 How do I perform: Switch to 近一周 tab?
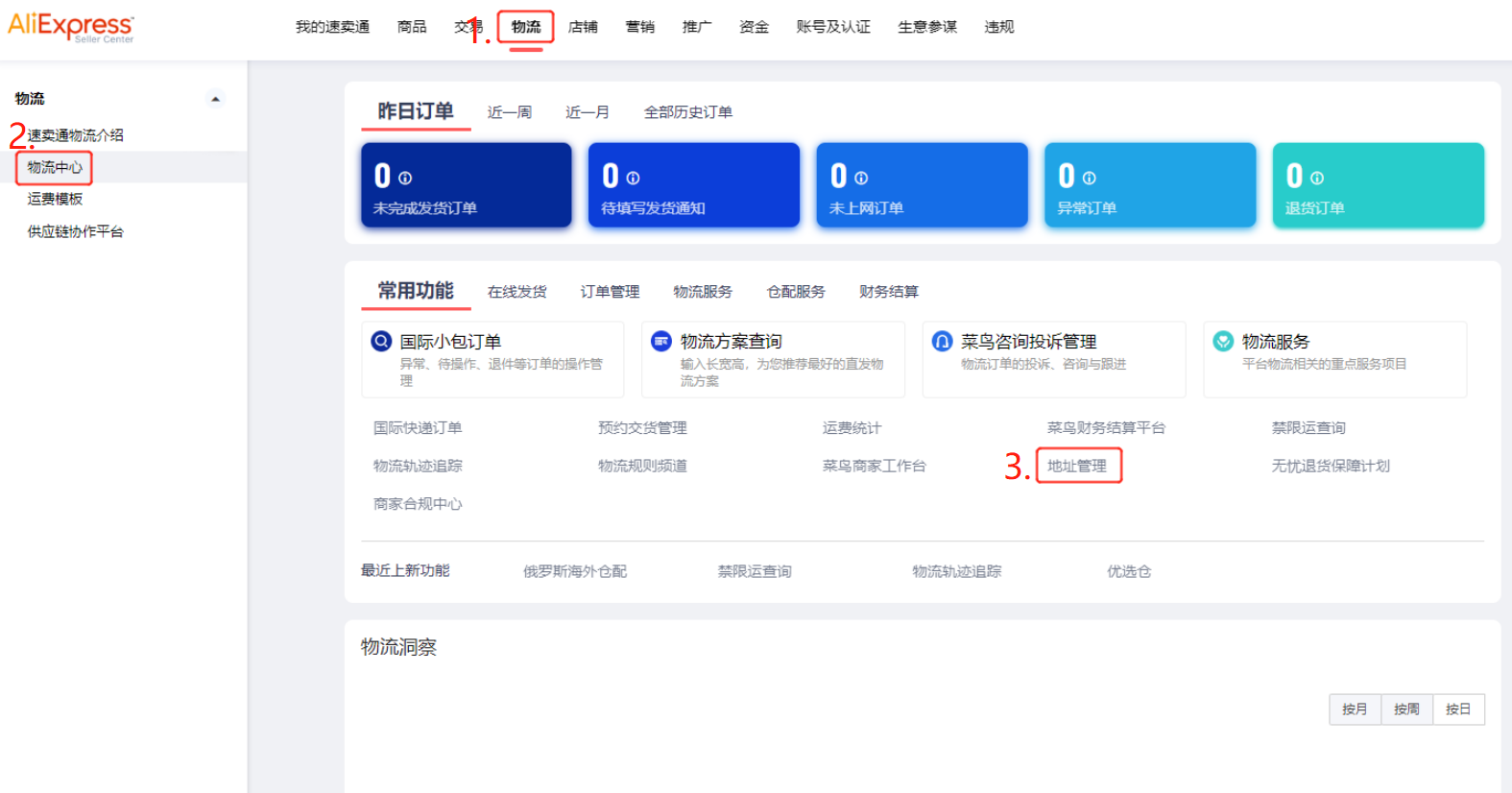point(510,112)
